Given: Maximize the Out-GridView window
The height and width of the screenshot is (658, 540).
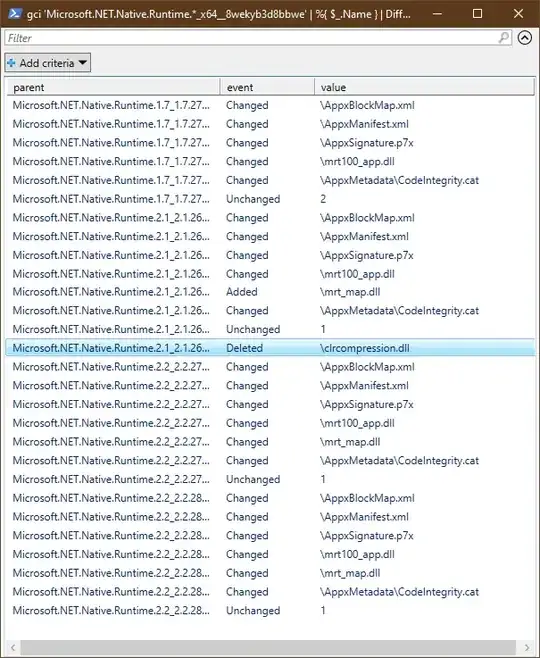Looking at the screenshot, I should point(477,14).
